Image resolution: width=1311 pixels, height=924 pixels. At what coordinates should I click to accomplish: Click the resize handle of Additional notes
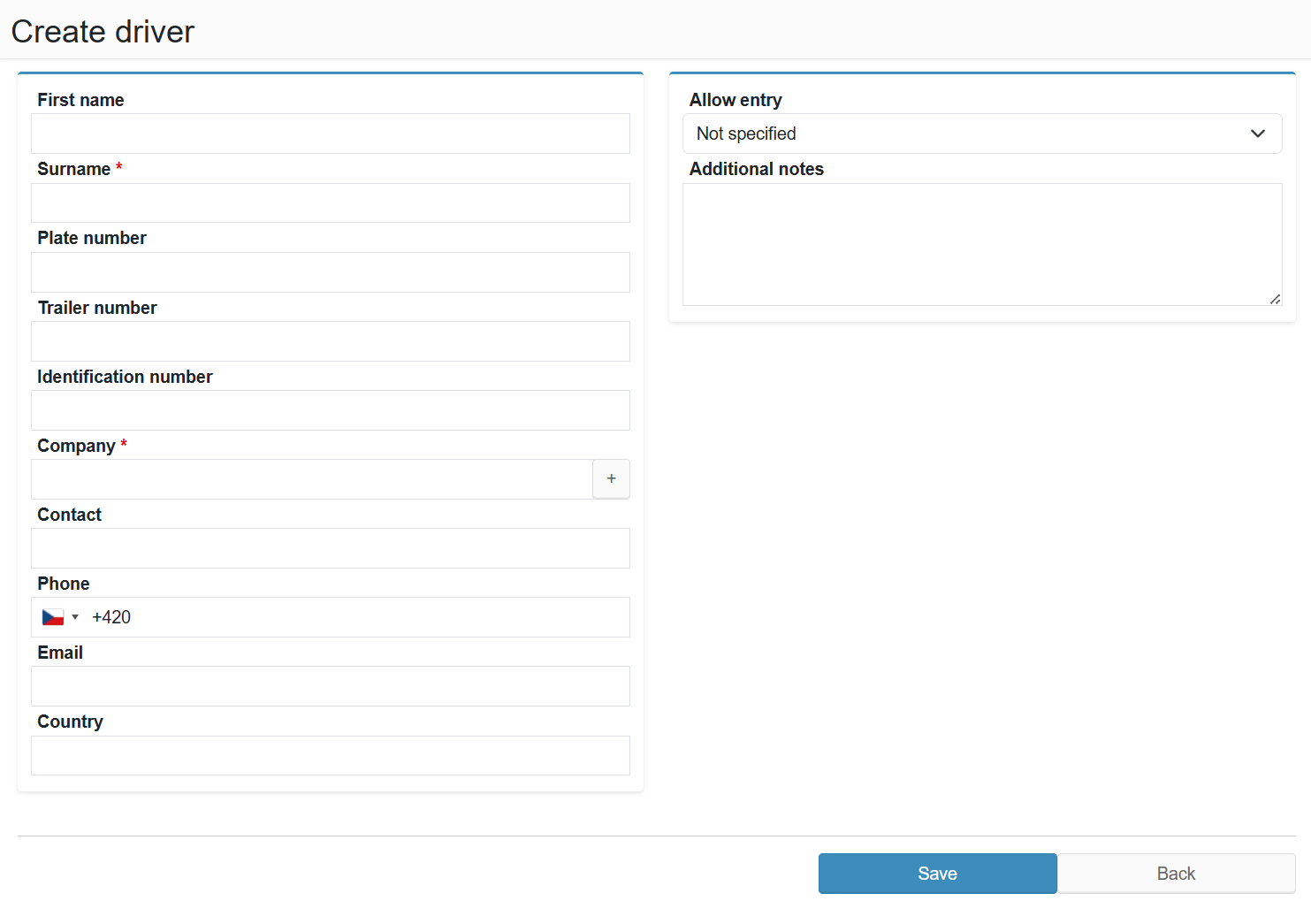(x=1275, y=299)
